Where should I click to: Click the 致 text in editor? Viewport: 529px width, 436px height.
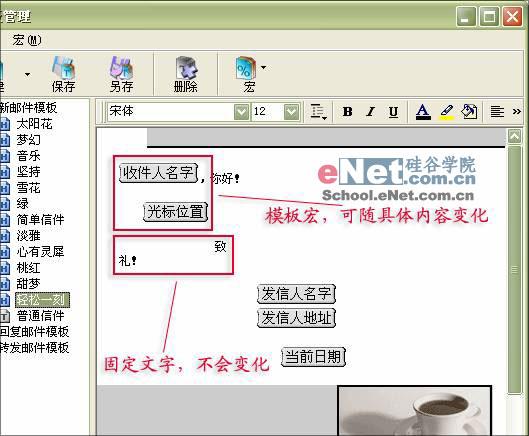(220, 247)
